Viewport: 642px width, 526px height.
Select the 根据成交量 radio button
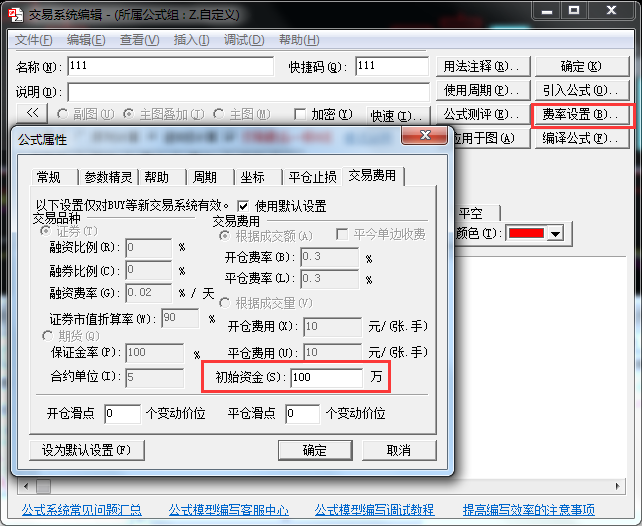[224, 303]
